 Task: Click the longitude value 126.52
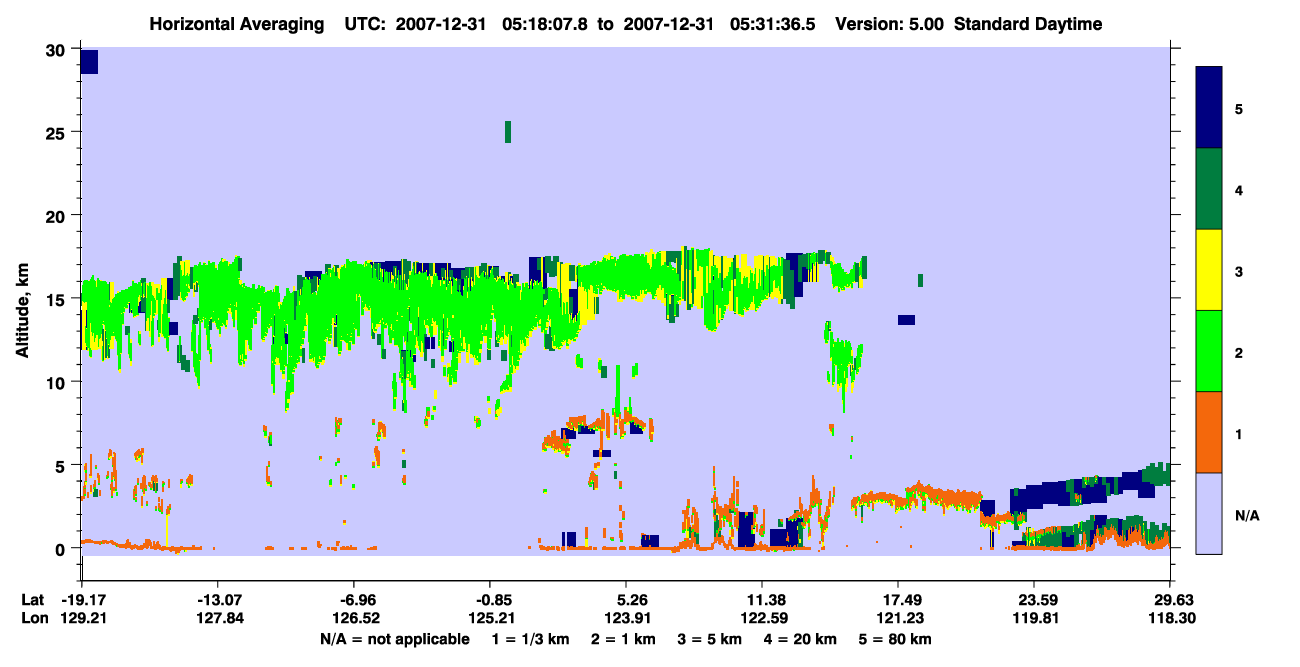pyautogui.click(x=353, y=618)
